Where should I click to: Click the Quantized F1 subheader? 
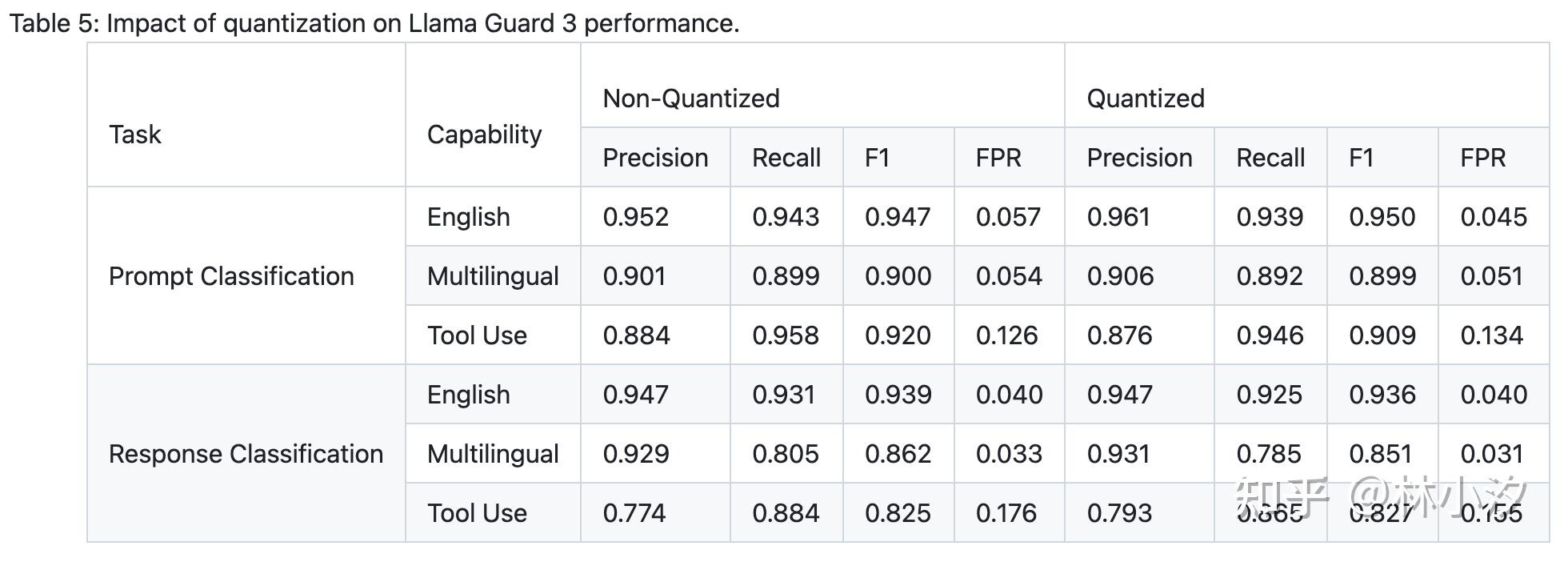point(1361,158)
